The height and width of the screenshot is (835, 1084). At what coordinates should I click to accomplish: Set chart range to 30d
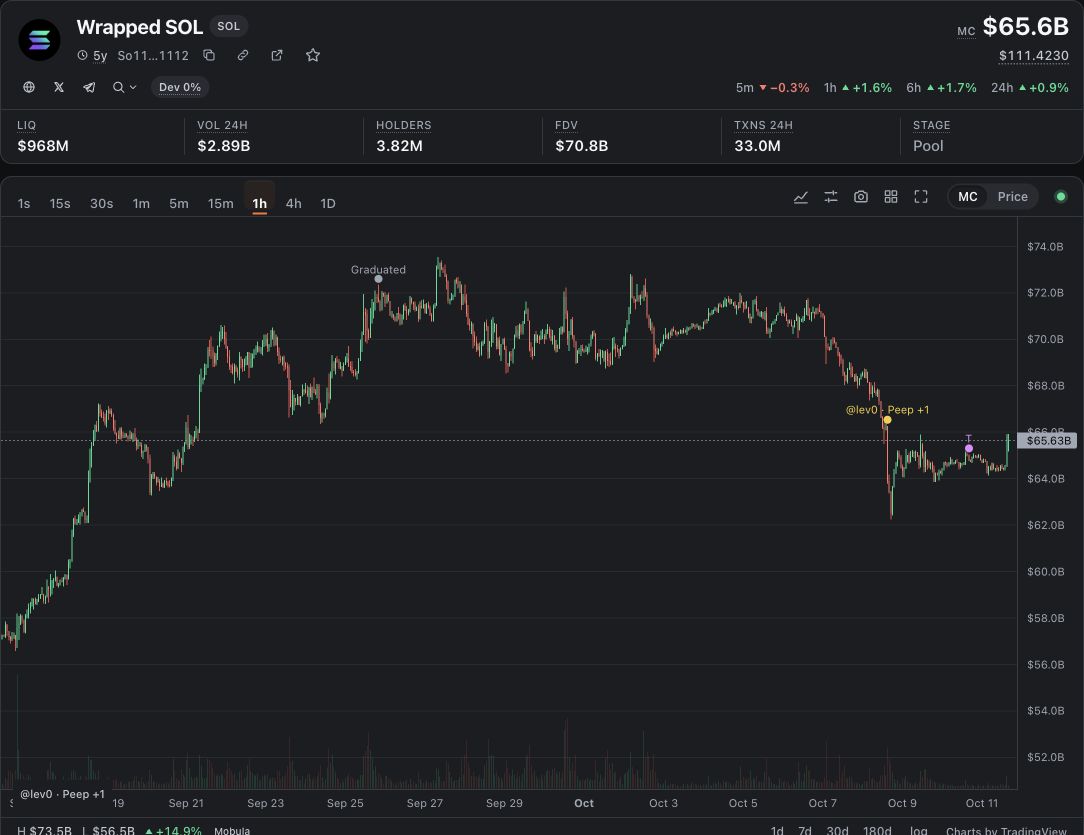[x=837, y=830]
